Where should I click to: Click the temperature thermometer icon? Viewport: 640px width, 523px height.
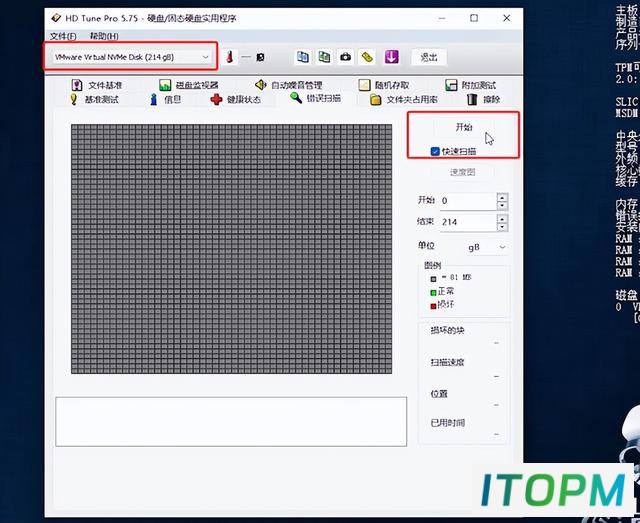[x=230, y=57]
